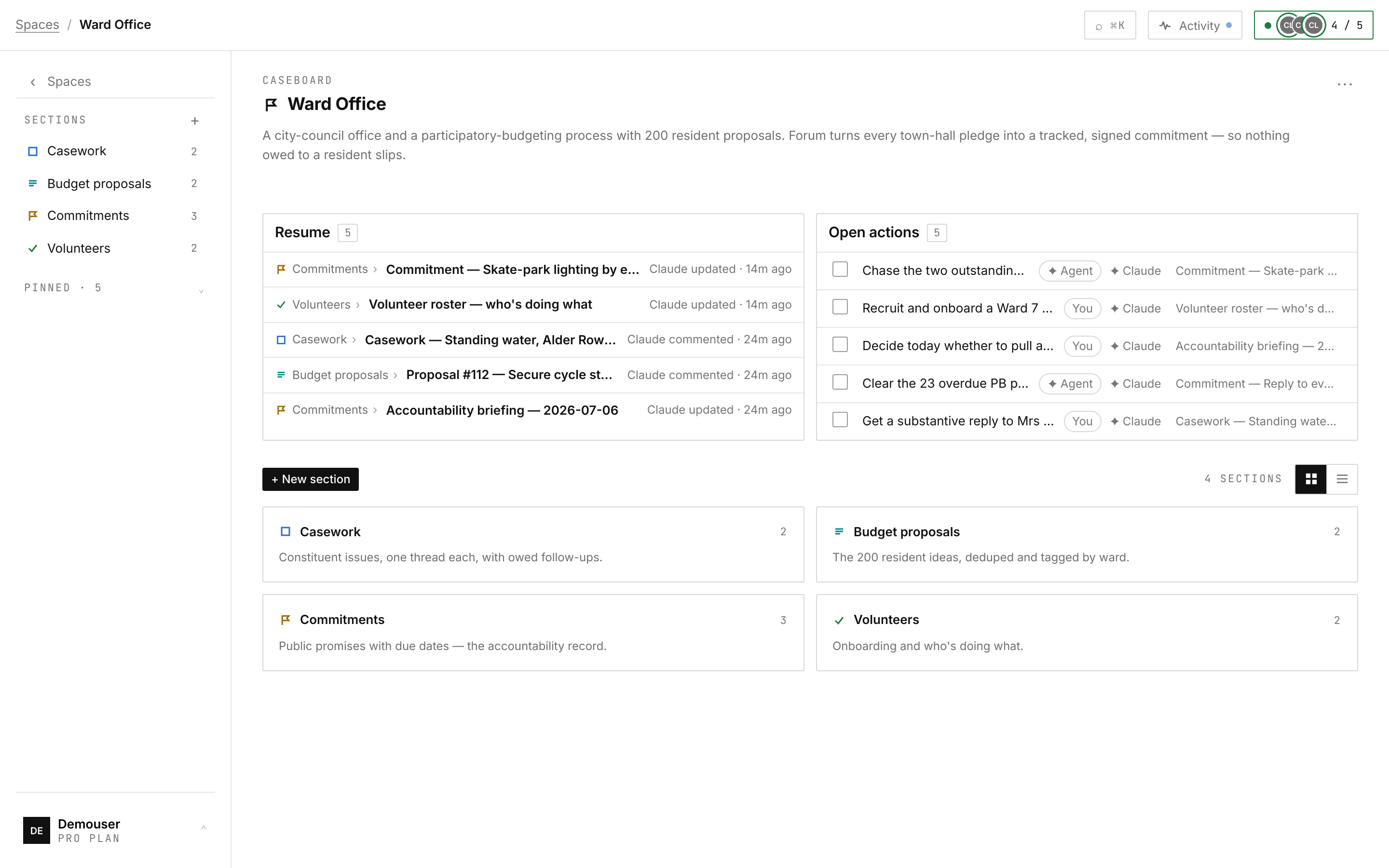
Task: Go back using the Spaces arrow
Action: tap(33, 81)
